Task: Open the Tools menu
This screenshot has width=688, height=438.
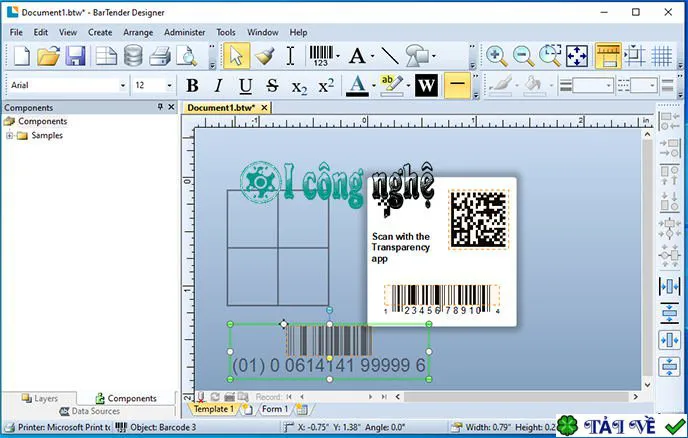Action: pyautogui.click(x=226, y=32)
